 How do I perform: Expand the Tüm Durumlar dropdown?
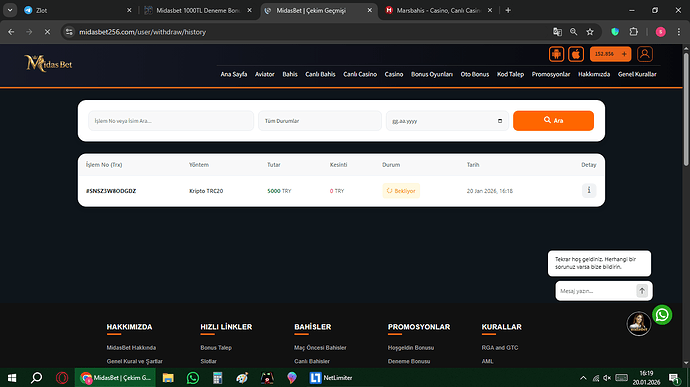click(x=319, y=121)
